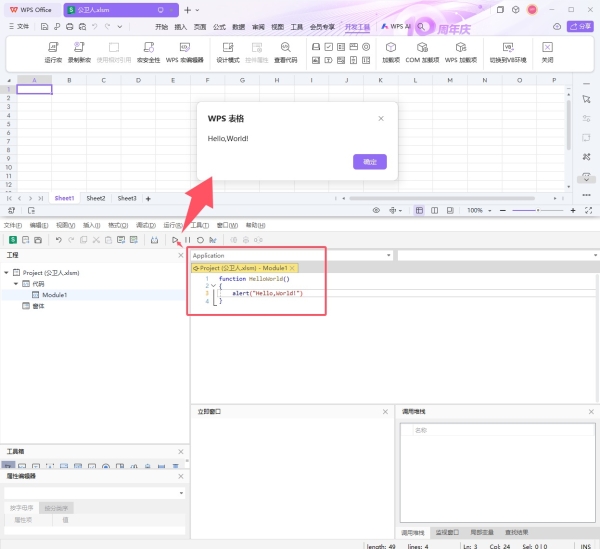The image size is (600, 549).
Task: Open 宏安全性 (Macro Security) settings
Action: click(148, 52)
